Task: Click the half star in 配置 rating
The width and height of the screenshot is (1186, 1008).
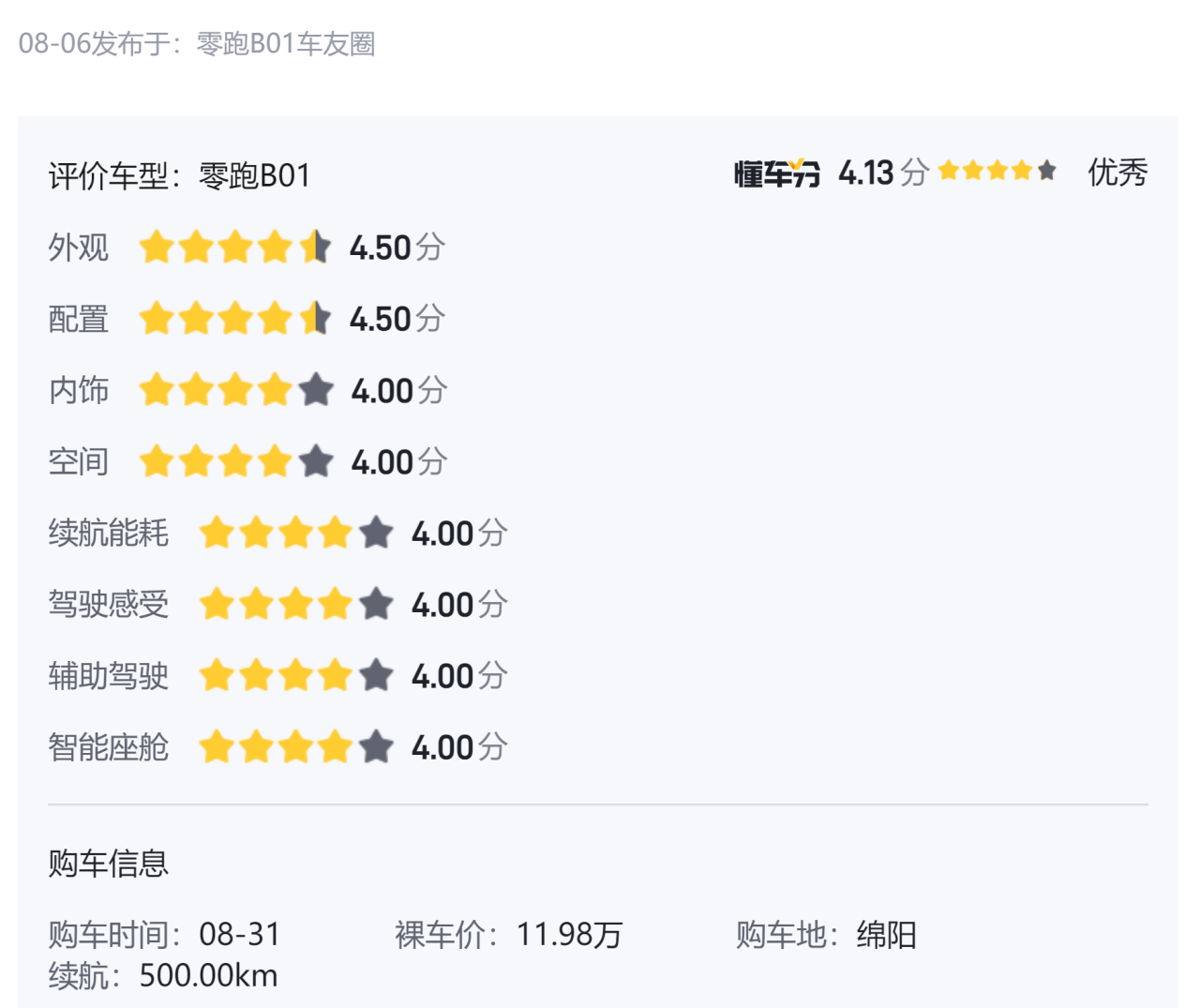Action: 316,319
